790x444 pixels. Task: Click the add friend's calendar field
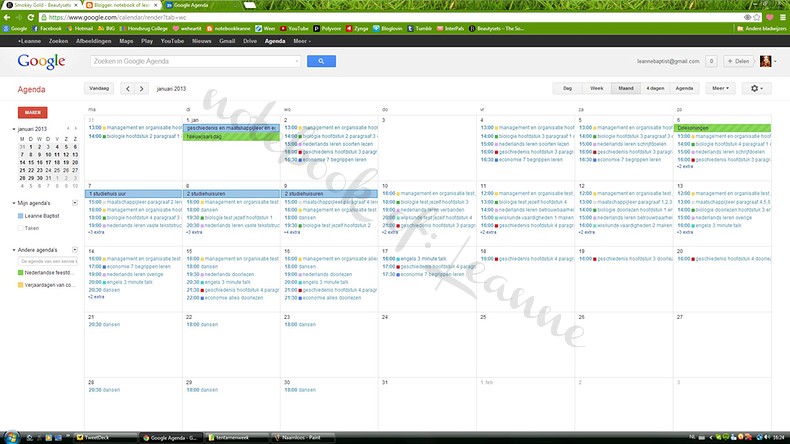pos(48,261)
